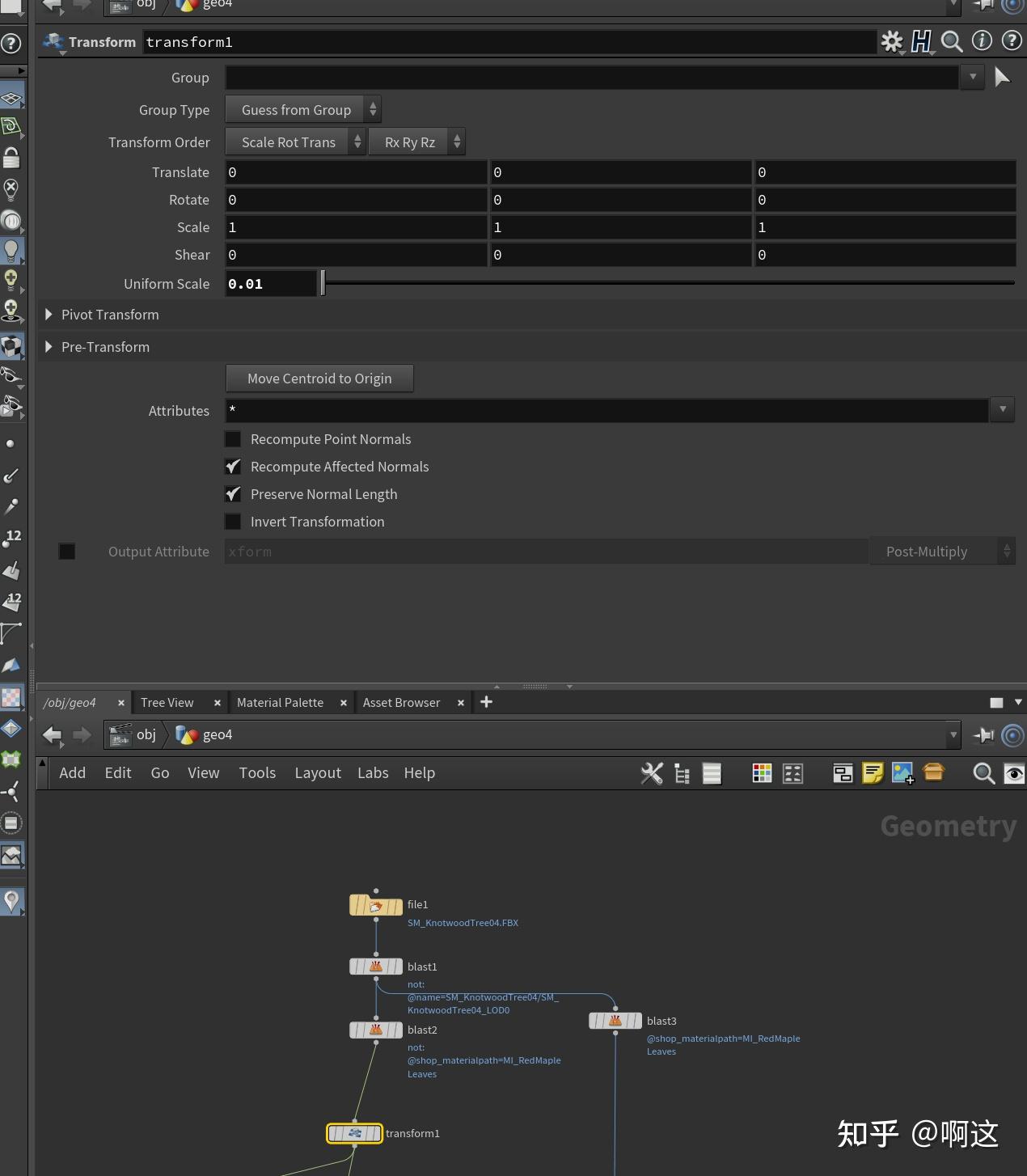The width and height of the screenshot is (1027, 1176).
Task: Click the sunglasses visibility icon in sidebar
Action: click(11, 376)
